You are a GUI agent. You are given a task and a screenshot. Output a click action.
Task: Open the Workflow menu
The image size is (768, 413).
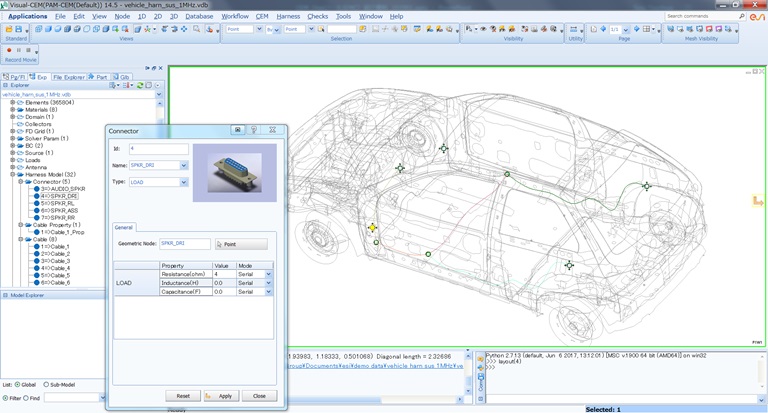[x=235, y=16]
